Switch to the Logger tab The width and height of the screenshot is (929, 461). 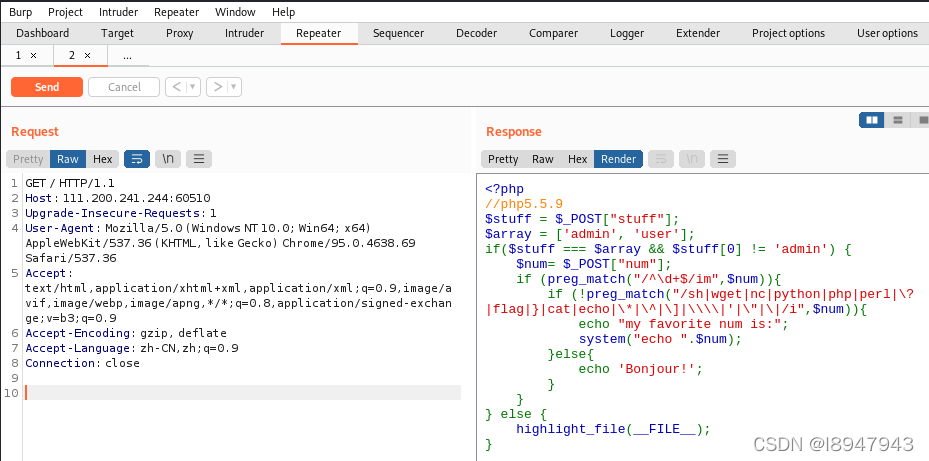pos(627,33)
